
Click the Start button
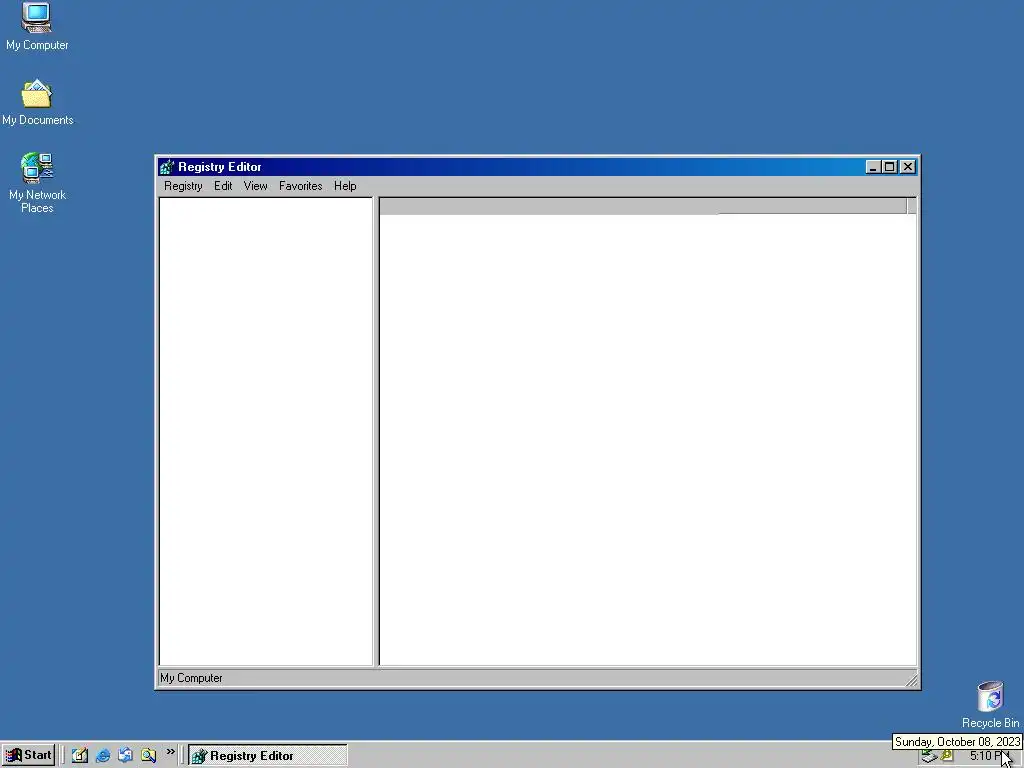28,756
